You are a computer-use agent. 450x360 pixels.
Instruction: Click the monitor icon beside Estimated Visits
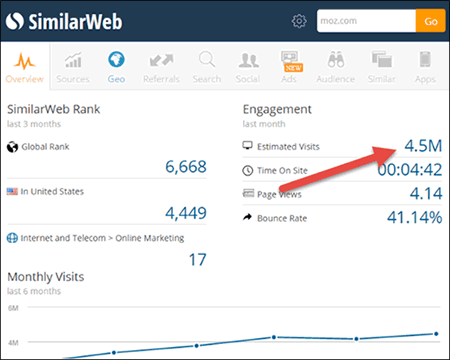[x=247, y=146]
